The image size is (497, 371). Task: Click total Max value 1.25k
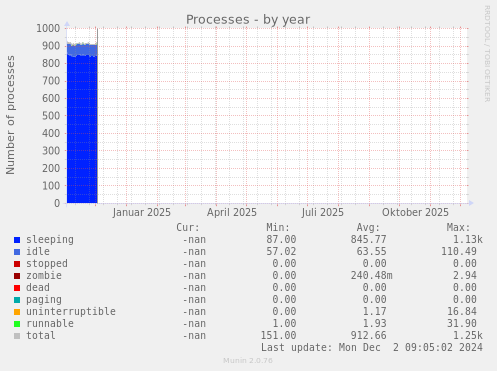(x=467, y=335)
